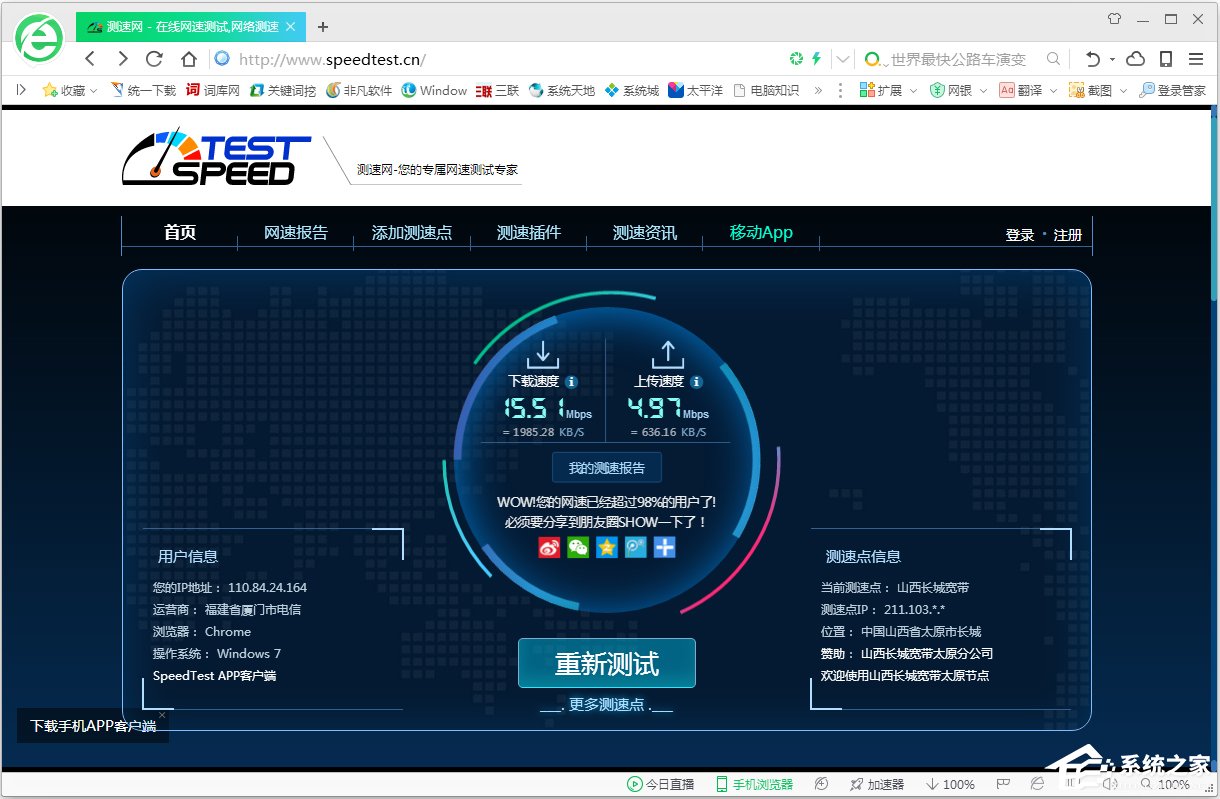Share results via the Weibo icon

(548, 548)
